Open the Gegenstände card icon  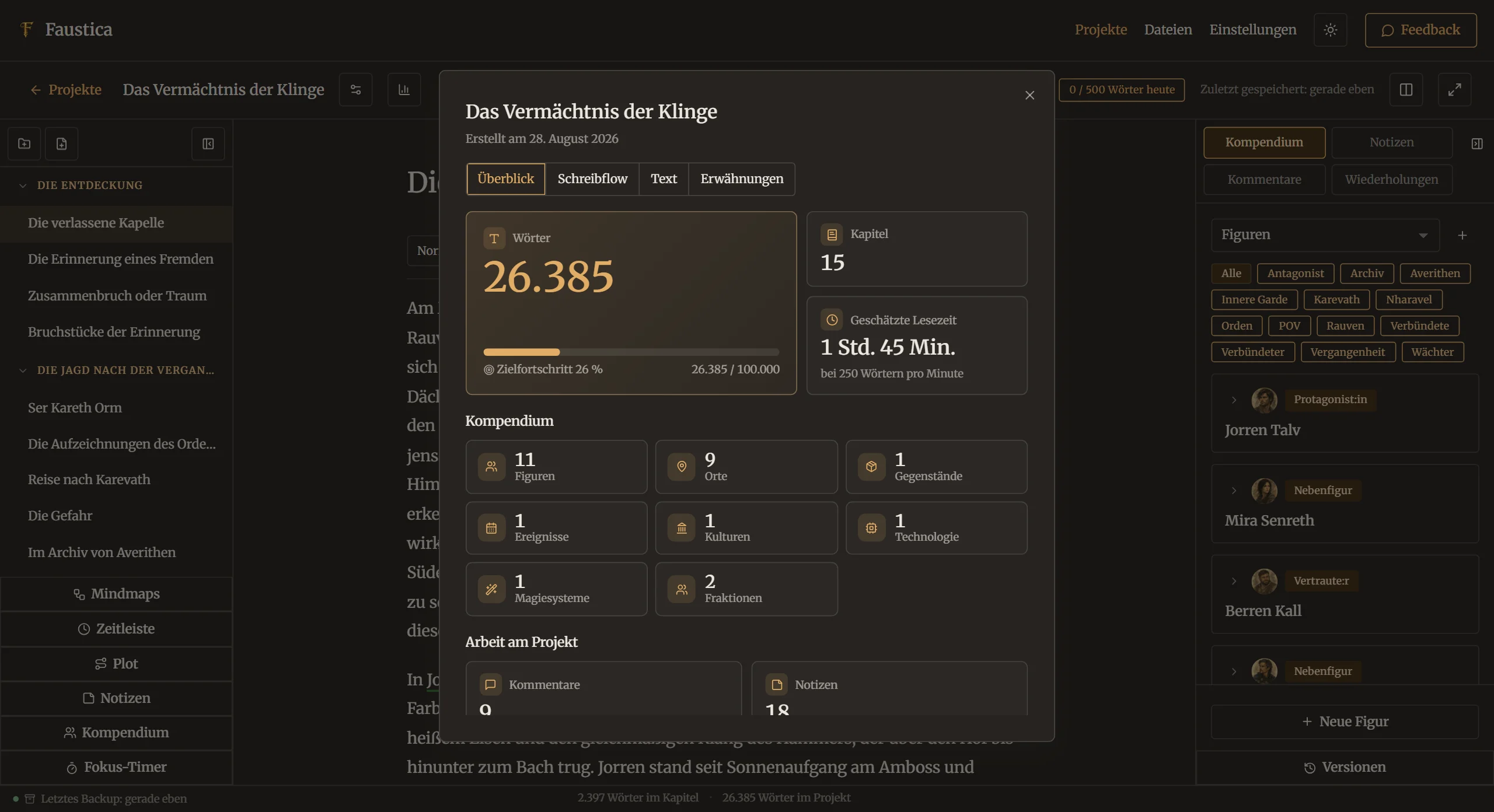(871, 467)
